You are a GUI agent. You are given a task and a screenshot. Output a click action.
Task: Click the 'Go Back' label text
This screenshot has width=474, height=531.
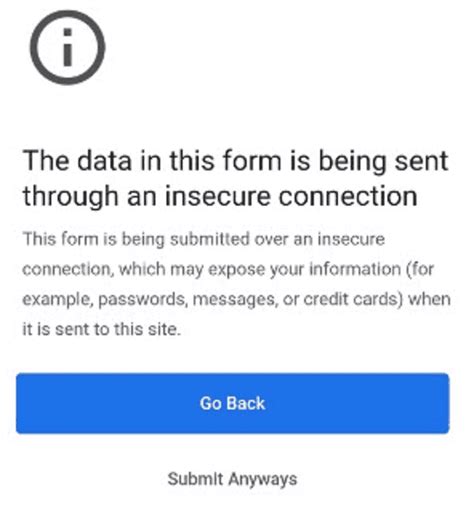point(232,403)
